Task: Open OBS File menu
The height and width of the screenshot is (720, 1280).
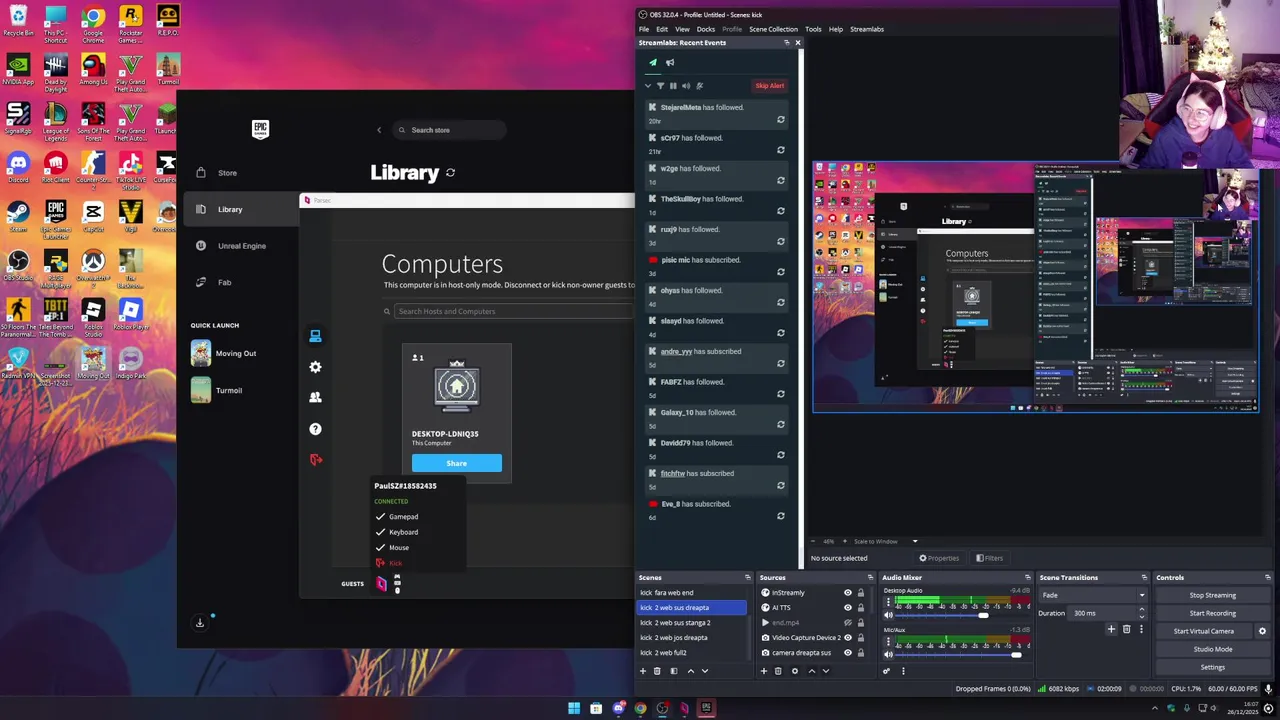Action: click(x=644, y=29)
